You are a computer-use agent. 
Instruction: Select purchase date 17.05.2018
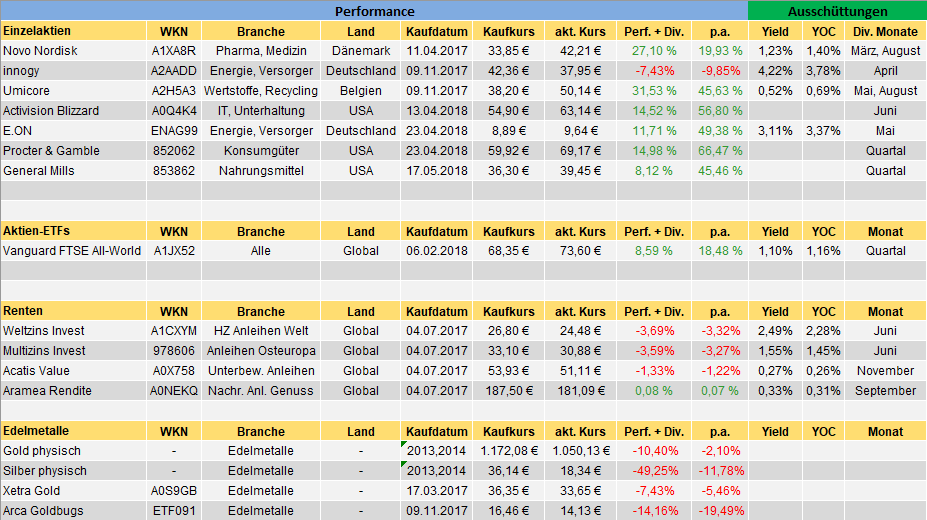coord(436,171)
